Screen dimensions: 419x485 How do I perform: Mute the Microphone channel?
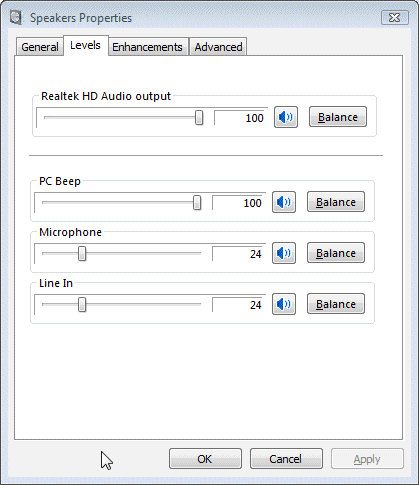(x=284, y=253)
